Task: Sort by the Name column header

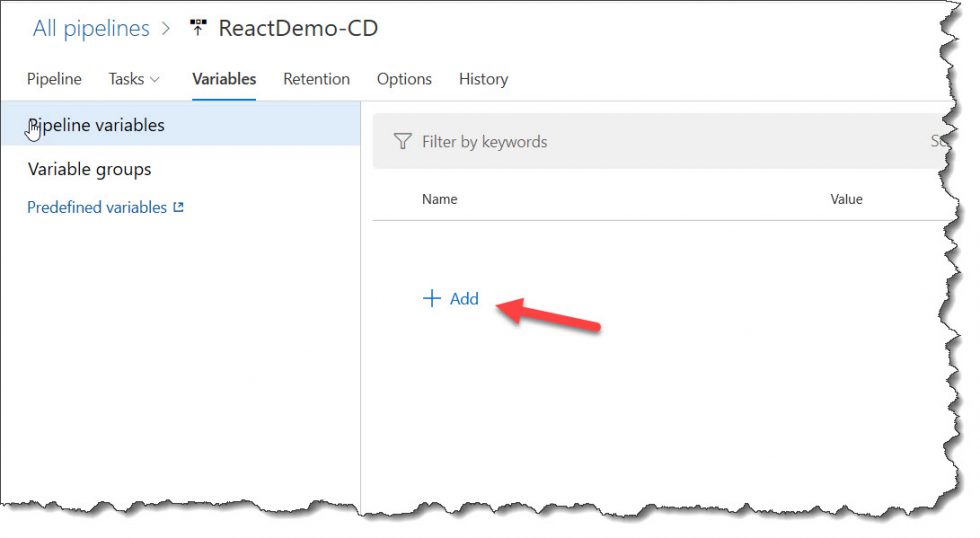Action: pyautogui.click(x=439, y=199)
